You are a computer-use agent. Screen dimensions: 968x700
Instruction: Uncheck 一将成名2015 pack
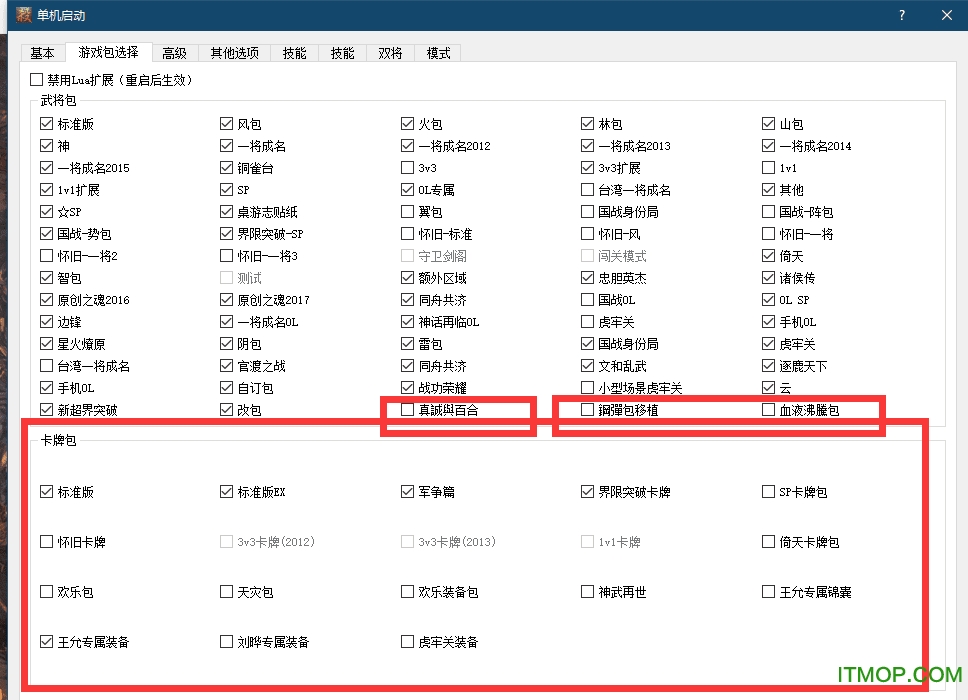[46, 168]
